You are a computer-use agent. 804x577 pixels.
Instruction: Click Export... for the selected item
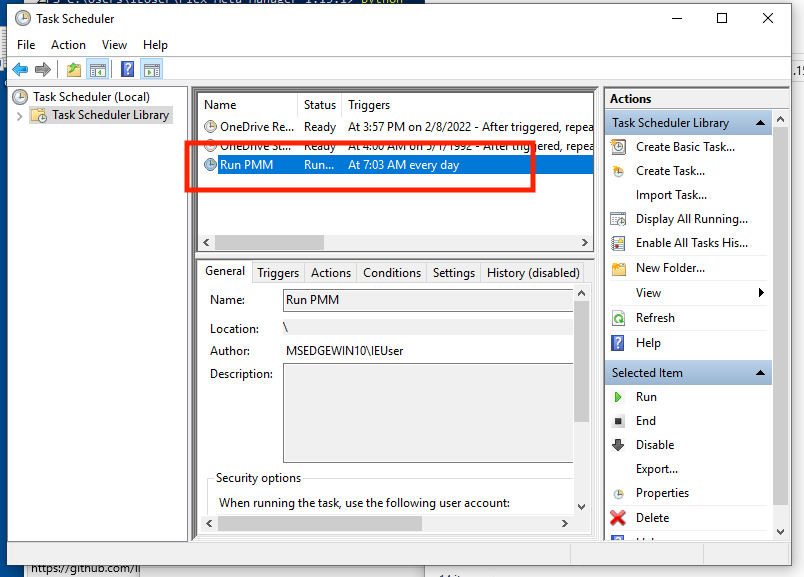click(x=657, y=469)
